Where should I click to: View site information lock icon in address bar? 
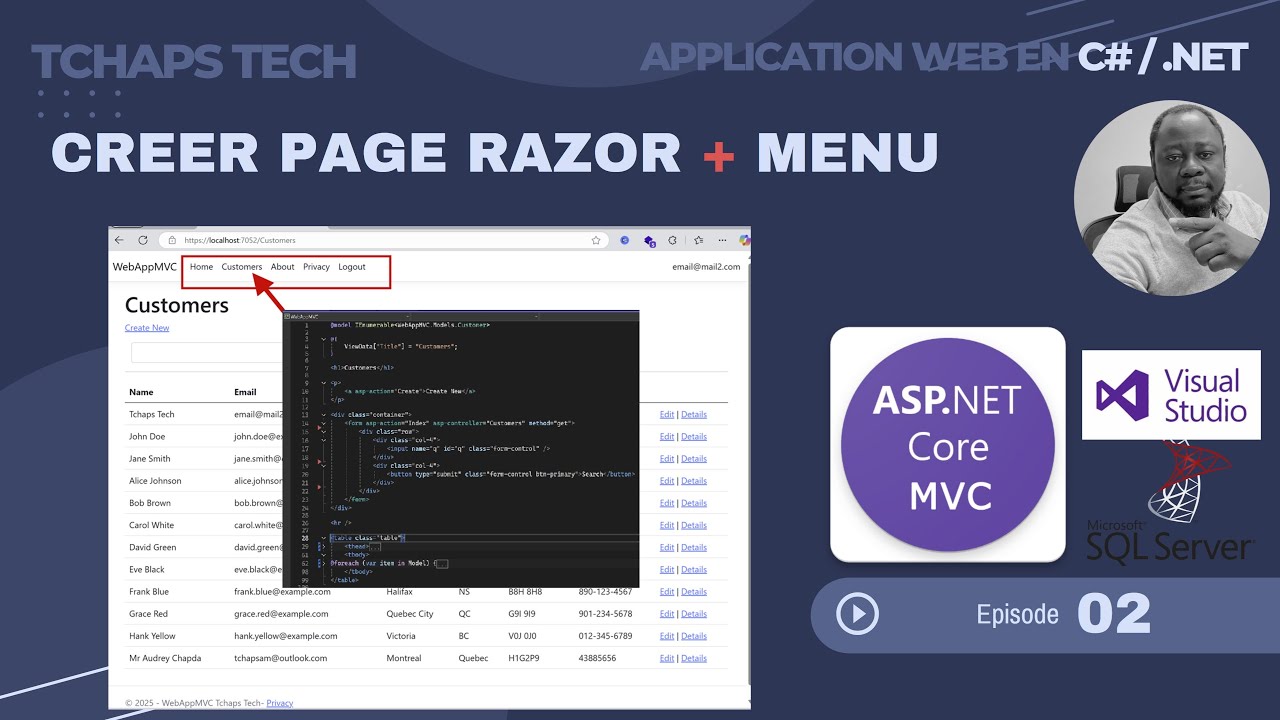pos(172,240)
